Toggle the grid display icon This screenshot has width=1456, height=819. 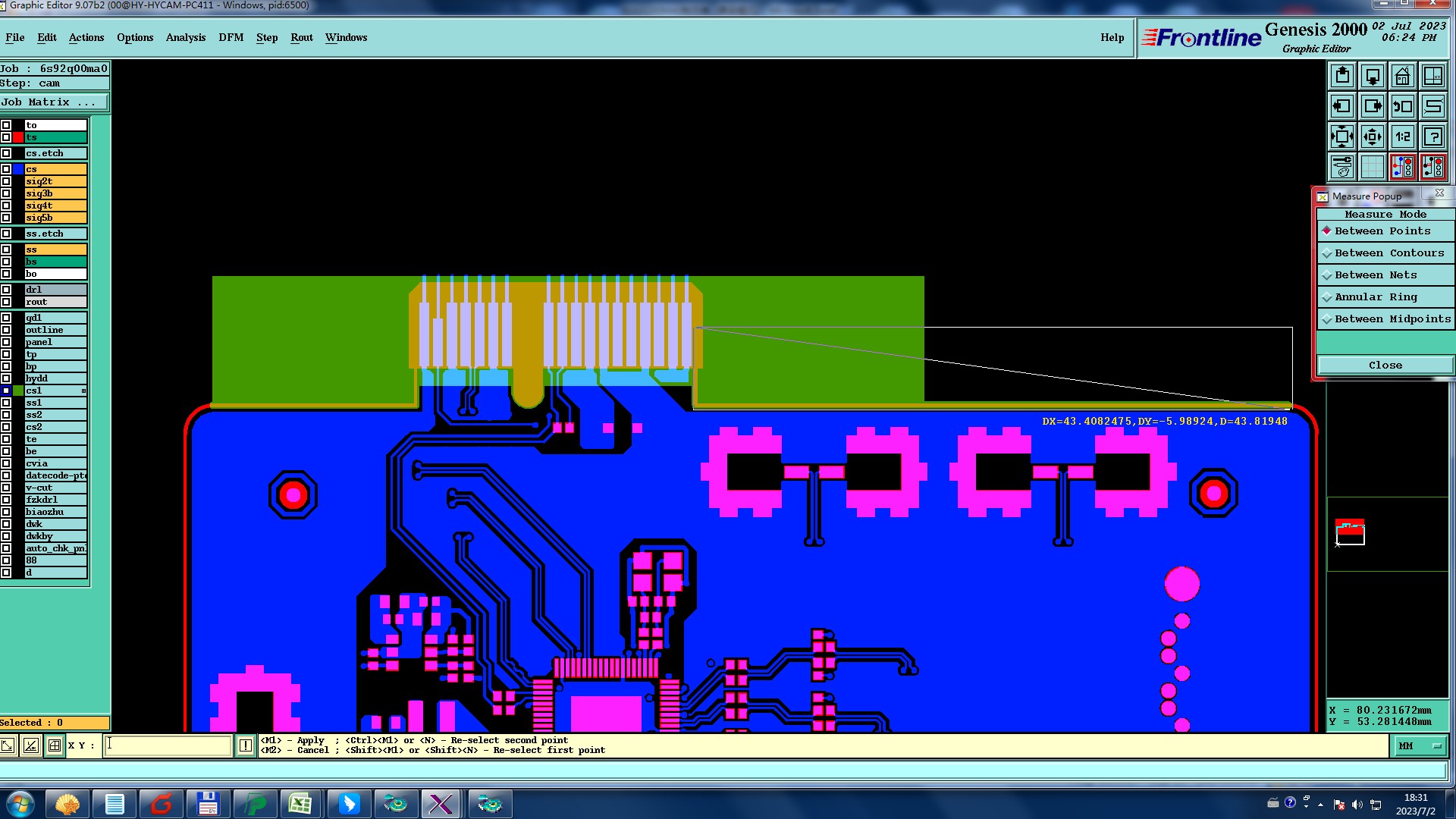(1373, 166)
